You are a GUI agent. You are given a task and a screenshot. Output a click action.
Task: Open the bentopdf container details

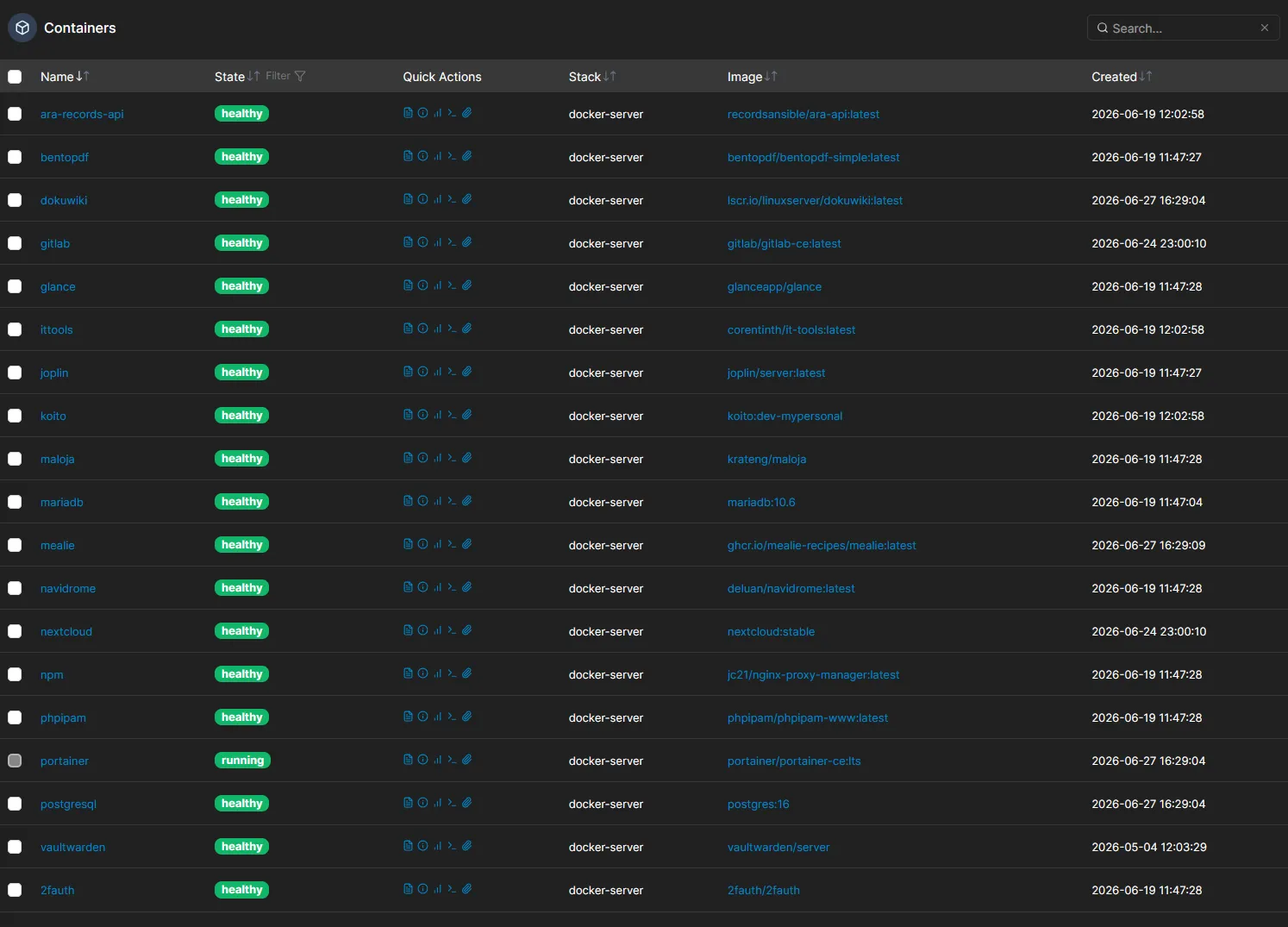point(65,157)
